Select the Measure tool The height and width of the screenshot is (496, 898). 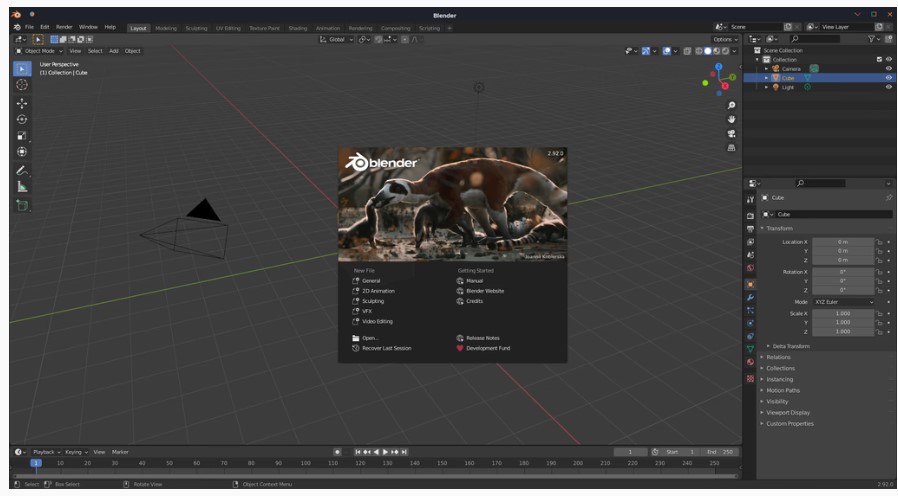click(22, 187)
